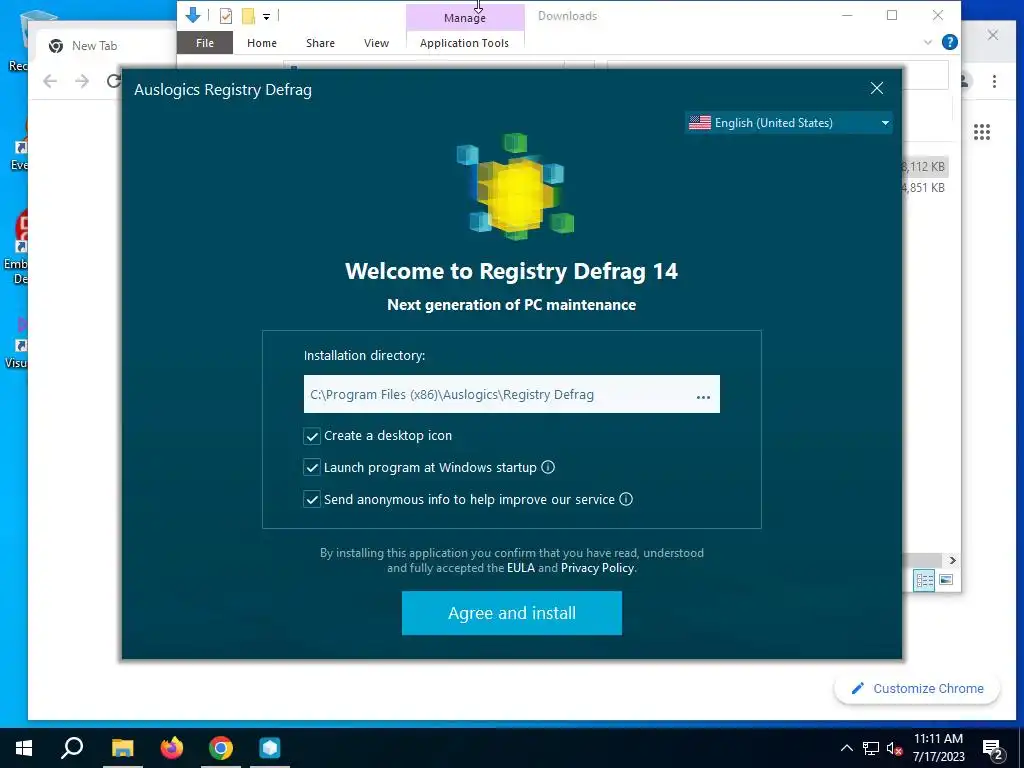Toggle Launch program at Windows startup checkbox

312,468
